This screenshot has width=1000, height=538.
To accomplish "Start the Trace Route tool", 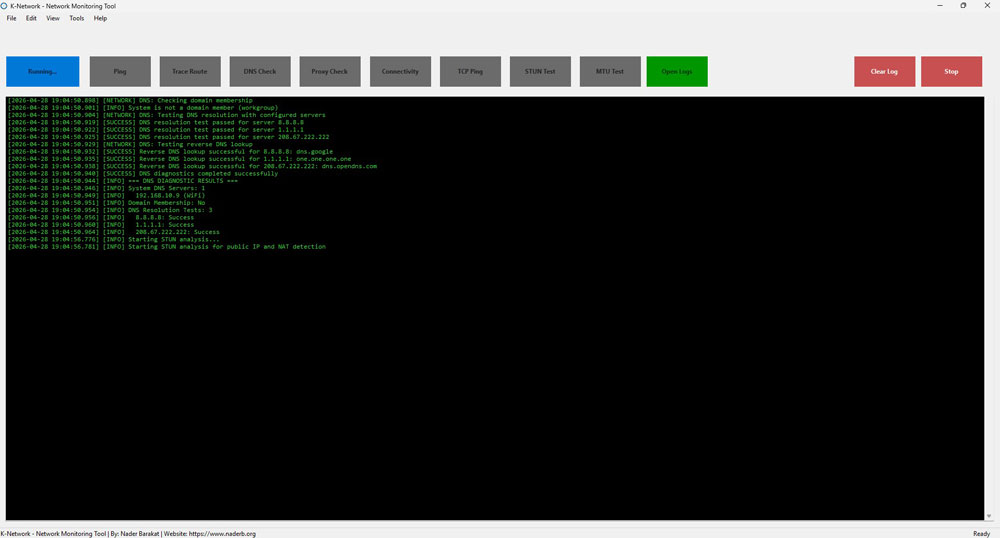I will click(x=190, y=71).
